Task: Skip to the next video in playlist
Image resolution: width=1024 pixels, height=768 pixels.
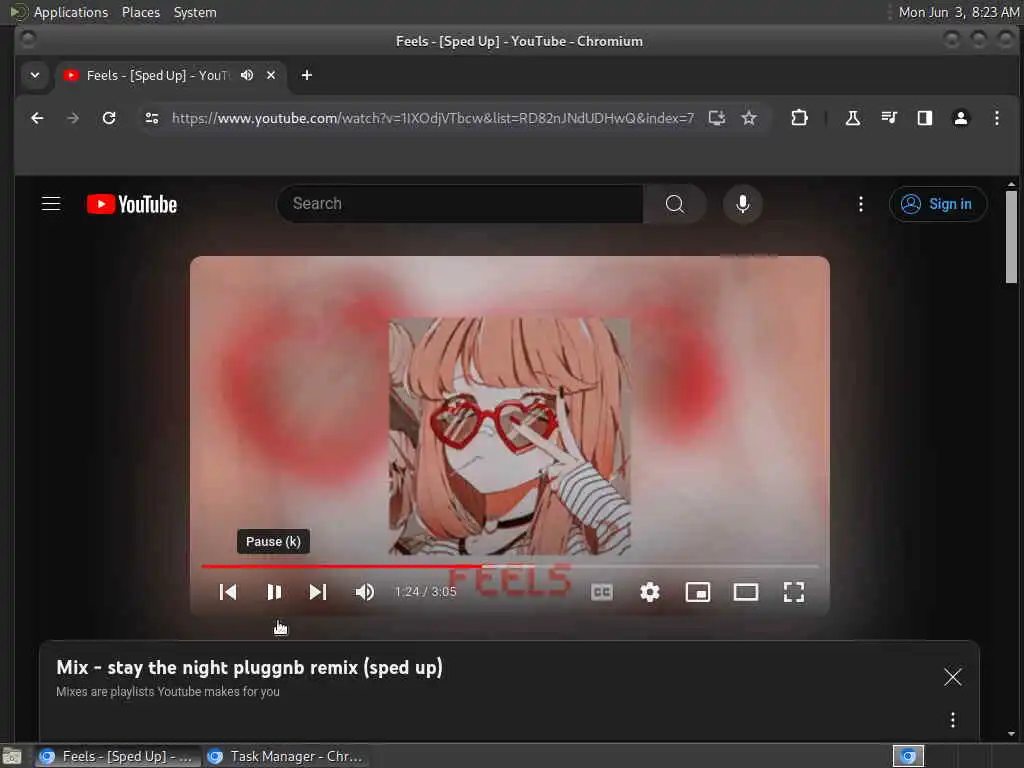Action: click(x=318, y=592)
